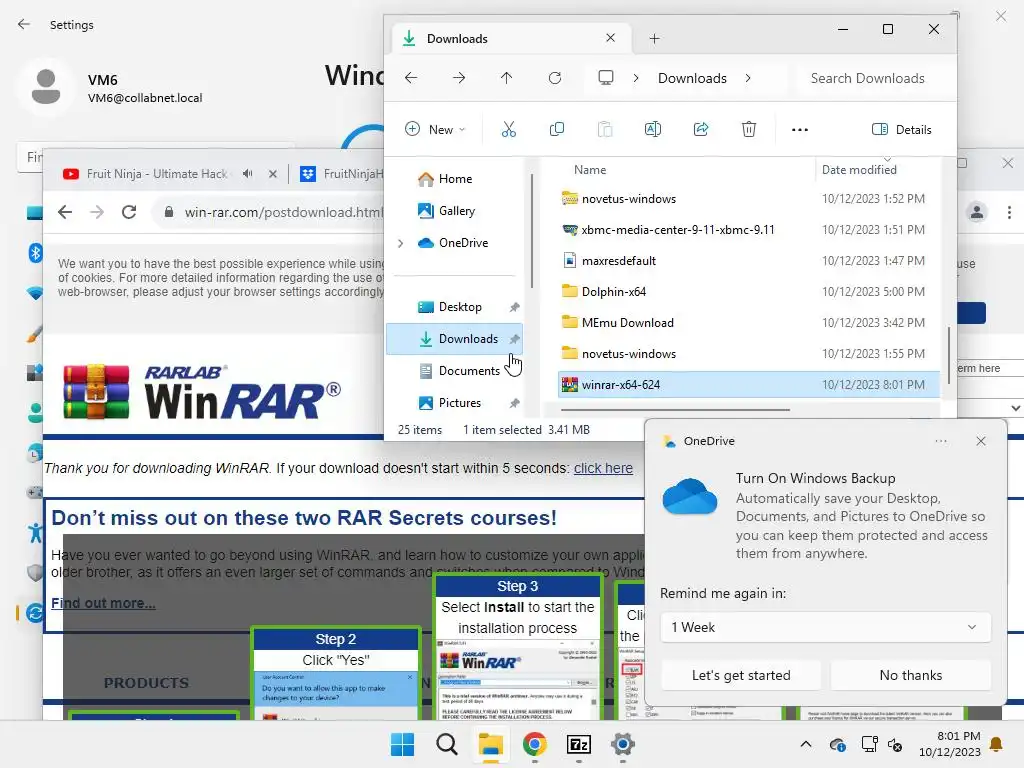
Task: Open the Remind me again 1 Week dropdown
Action: click(x=825, y=627)
